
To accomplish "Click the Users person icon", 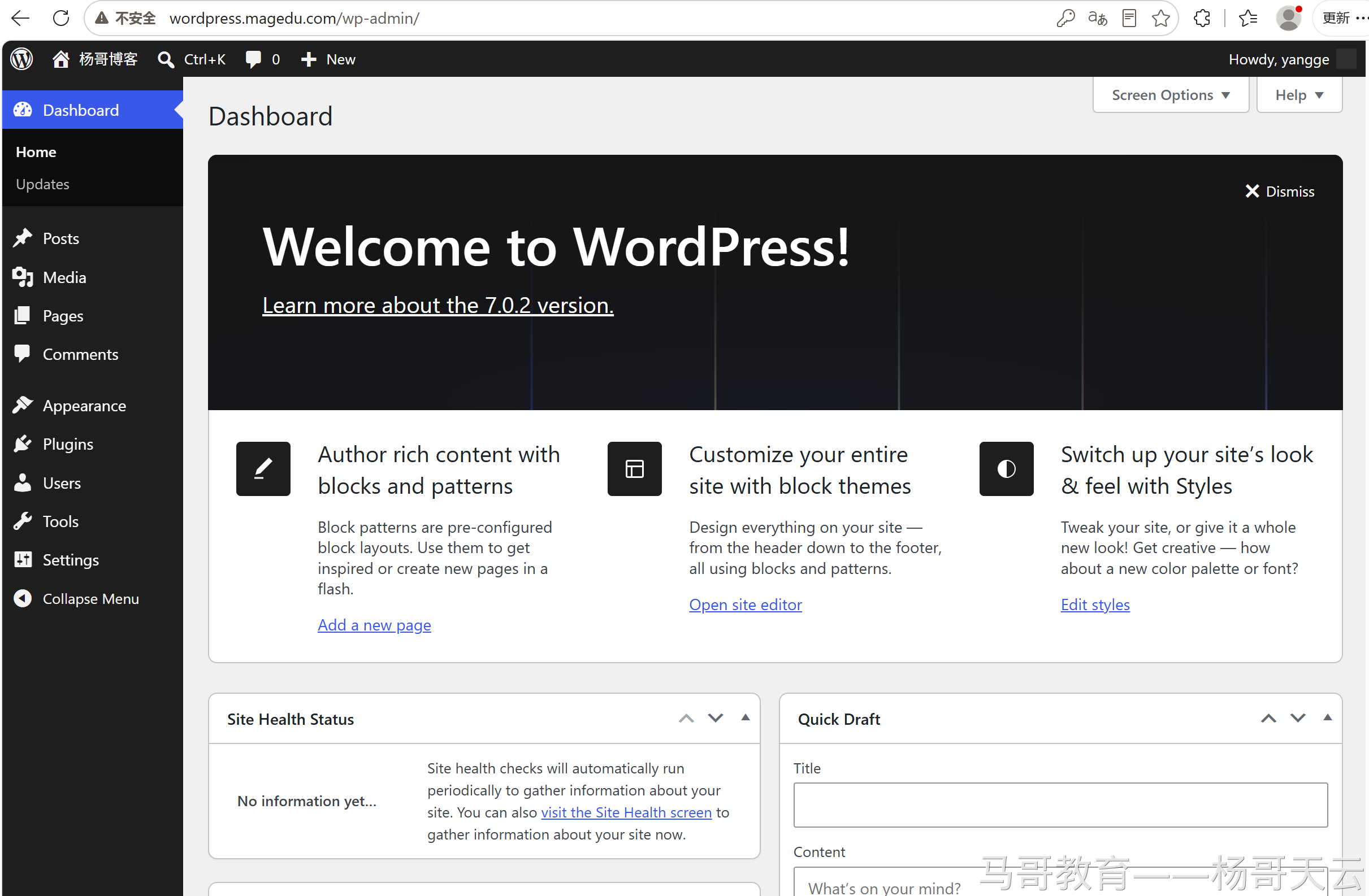I will click(x=23, y=482).
